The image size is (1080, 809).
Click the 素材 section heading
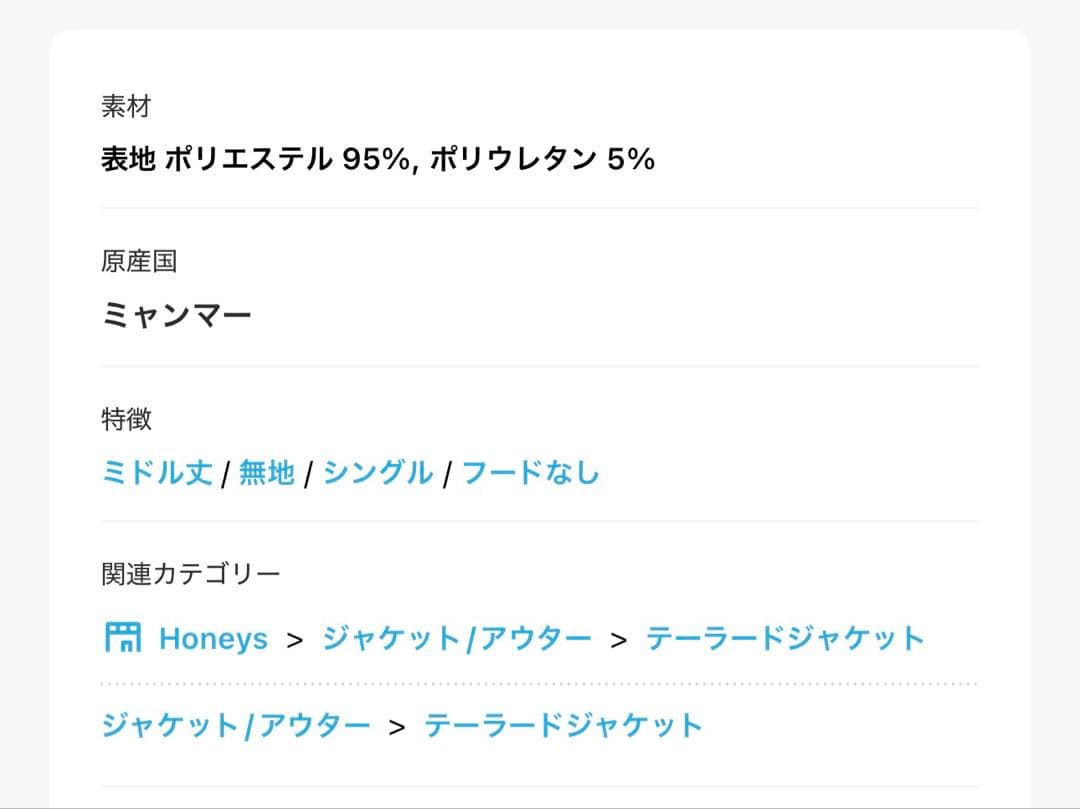tap(126, 107)
